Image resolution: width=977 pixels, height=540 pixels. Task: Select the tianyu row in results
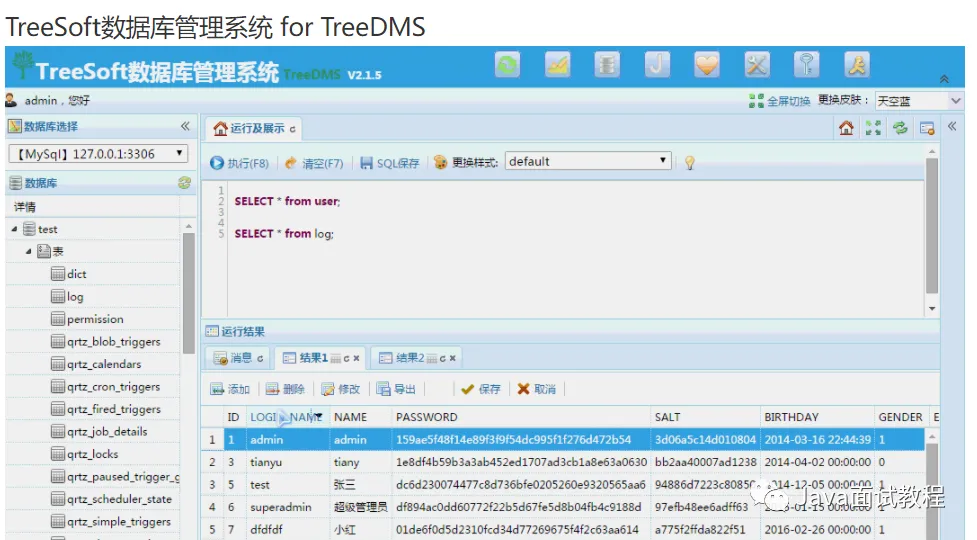point(563,462)
